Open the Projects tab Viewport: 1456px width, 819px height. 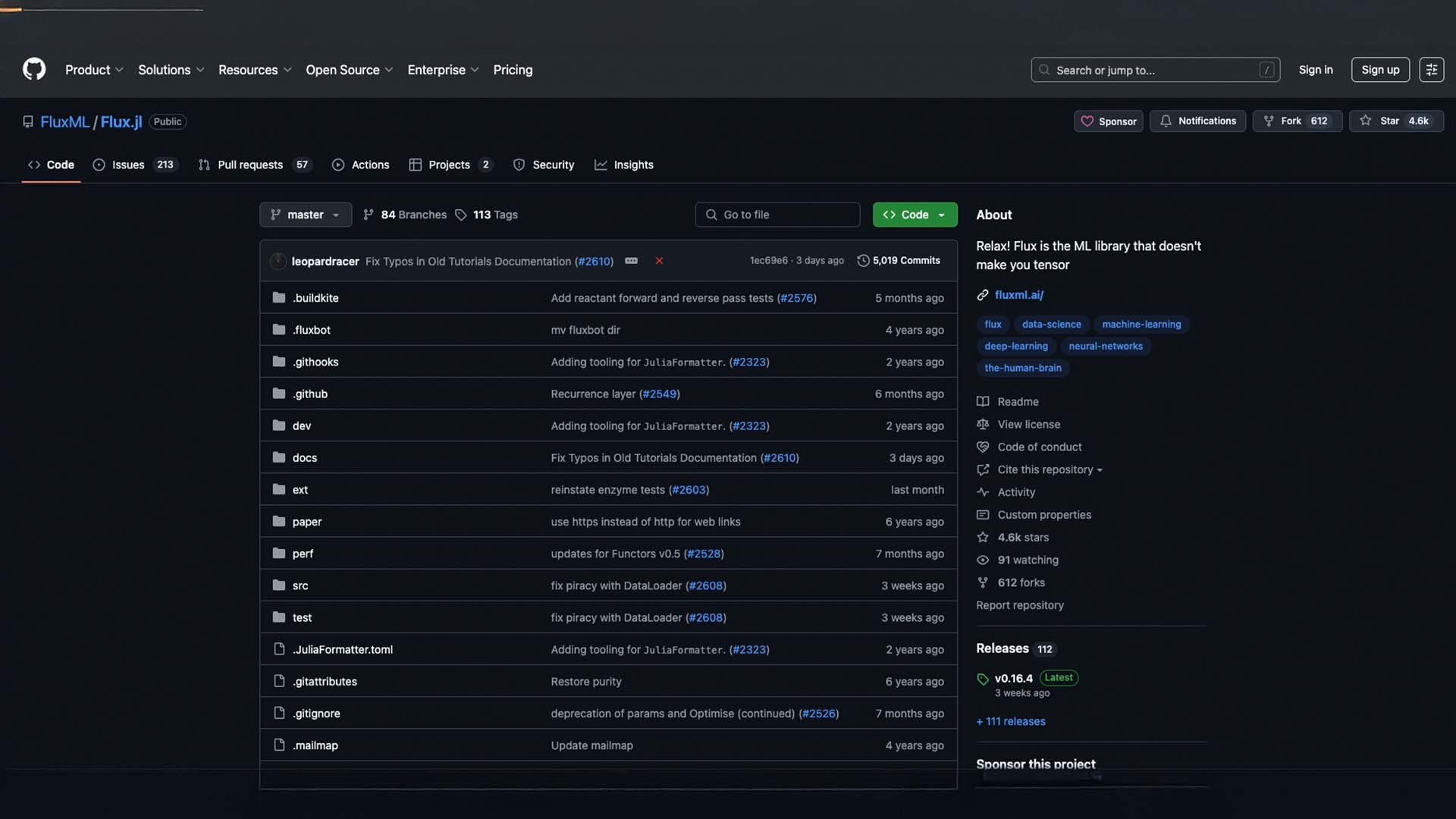tap(450, 165)
